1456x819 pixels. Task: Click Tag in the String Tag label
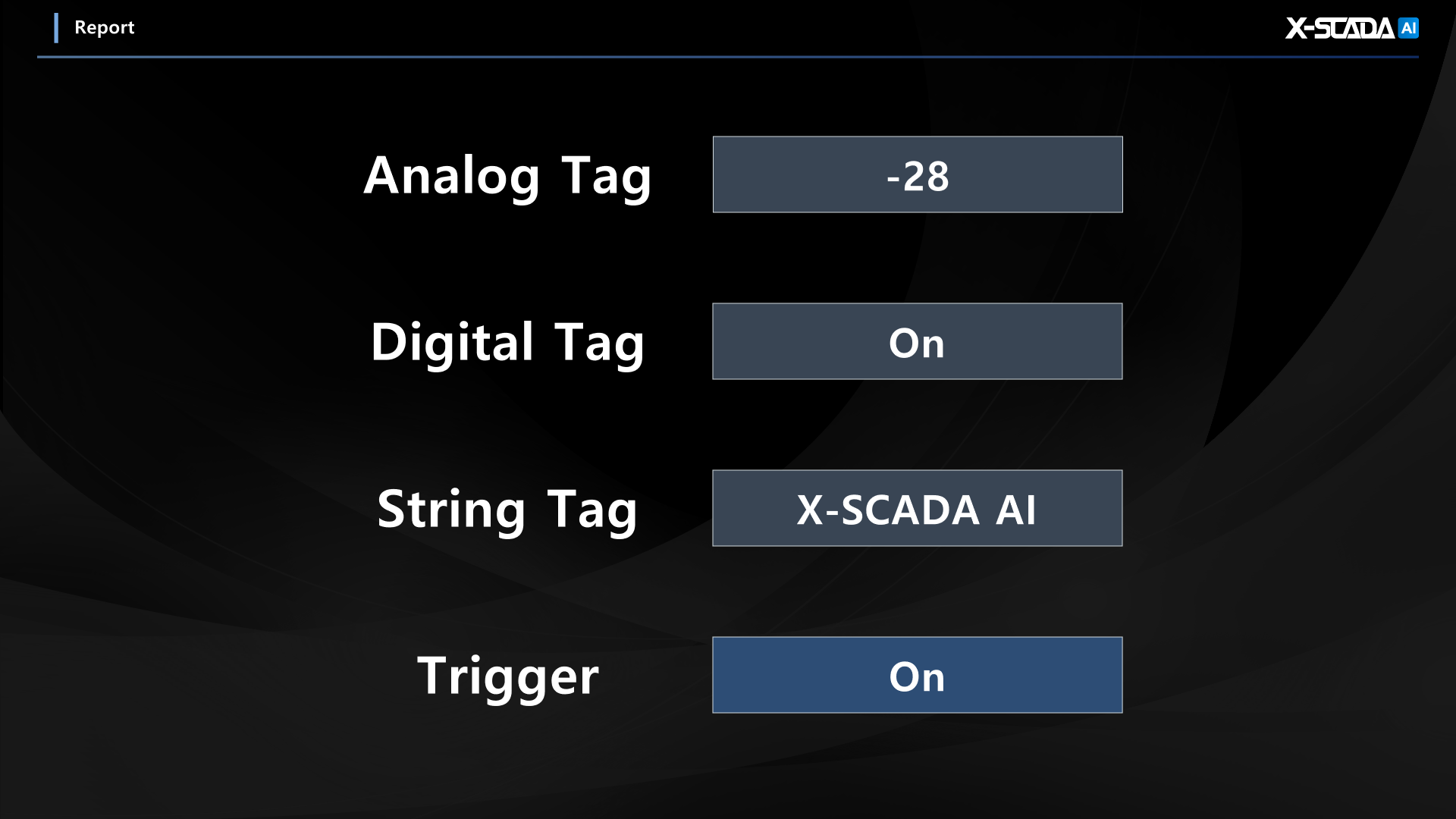point(592,510)
